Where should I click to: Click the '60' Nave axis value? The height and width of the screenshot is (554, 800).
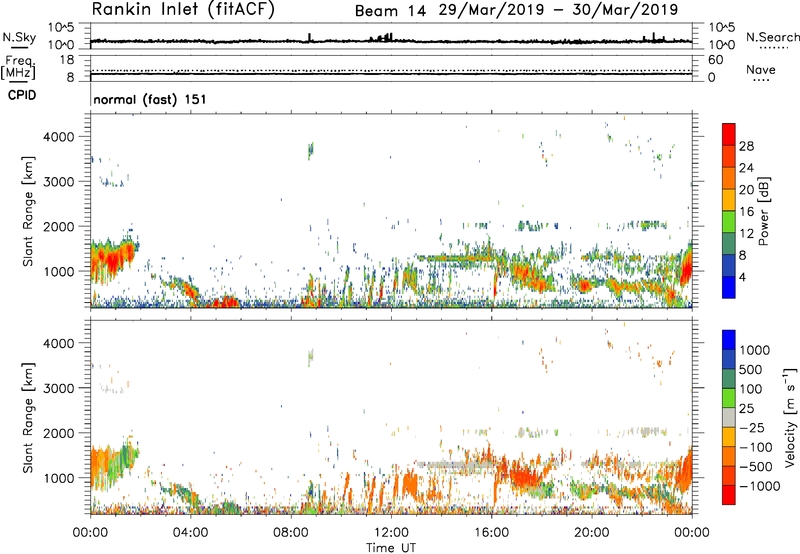click(715, 59)
